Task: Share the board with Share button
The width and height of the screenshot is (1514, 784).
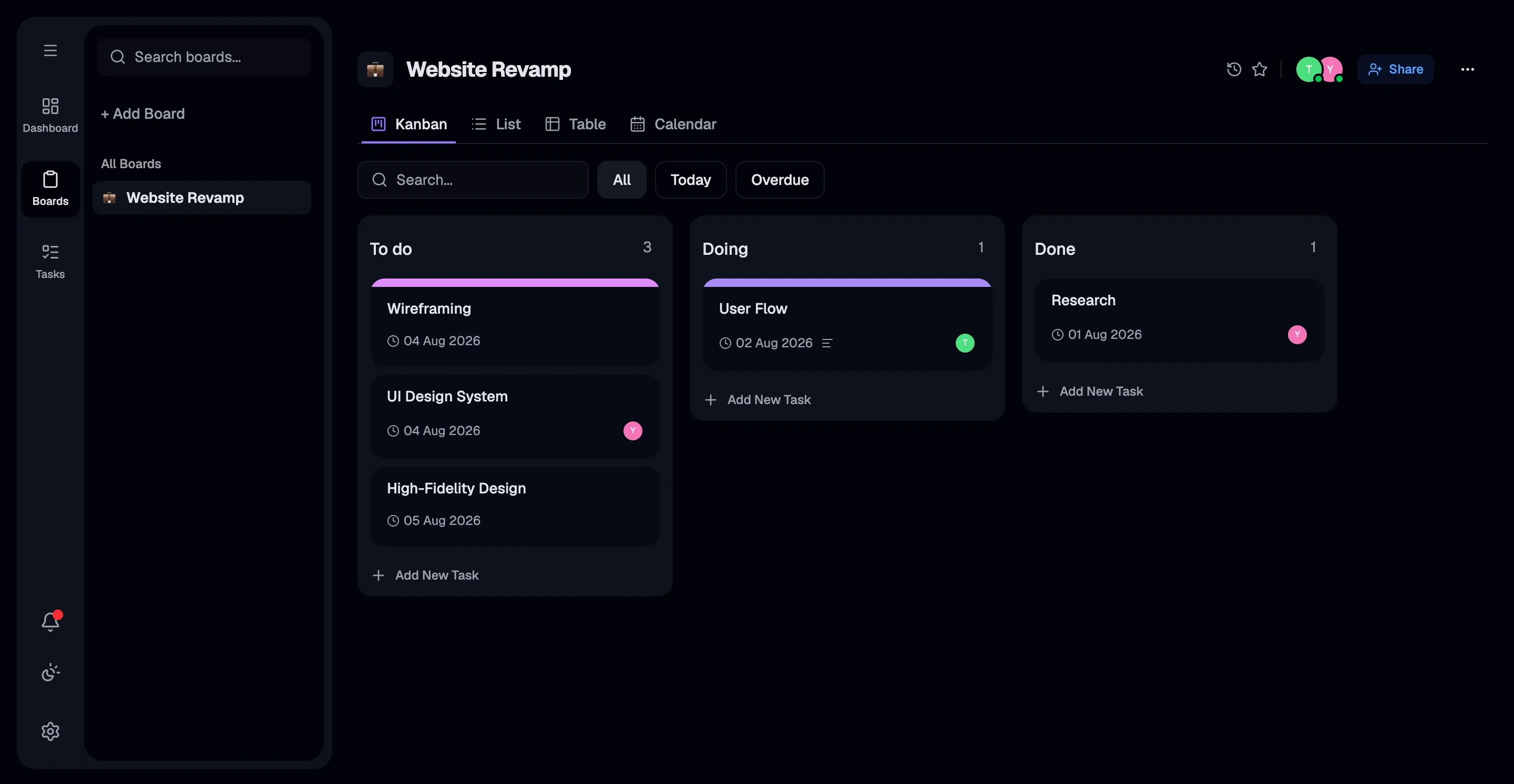Action: [x=1395, y=69]
